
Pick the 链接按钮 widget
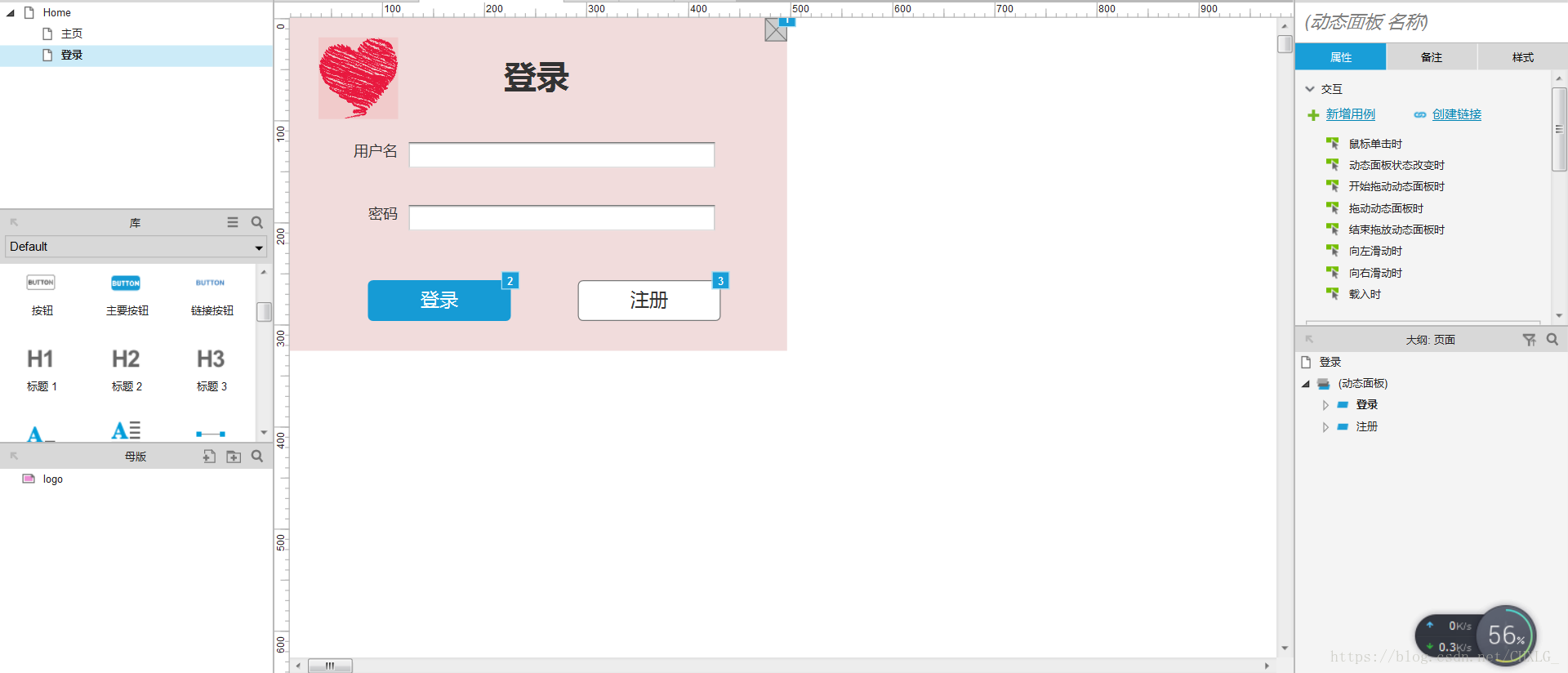pos(212,296)
